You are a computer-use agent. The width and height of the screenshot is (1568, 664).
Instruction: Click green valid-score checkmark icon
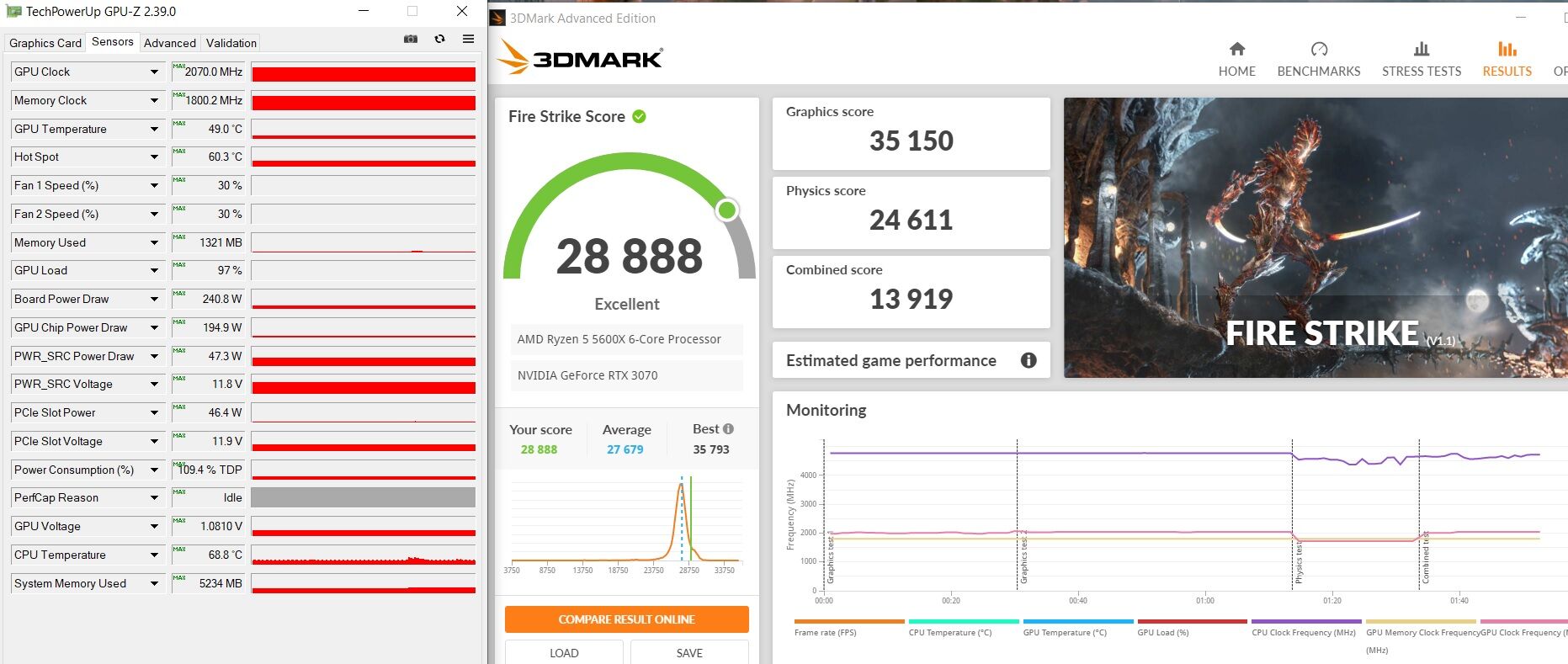pyautogui.click(x=639, y=116)
